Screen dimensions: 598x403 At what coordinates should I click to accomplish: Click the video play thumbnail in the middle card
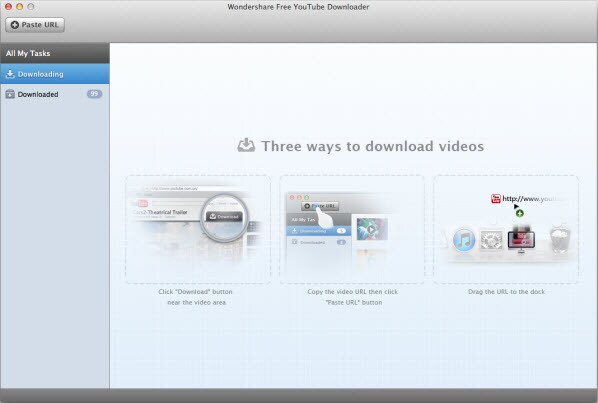372,229
